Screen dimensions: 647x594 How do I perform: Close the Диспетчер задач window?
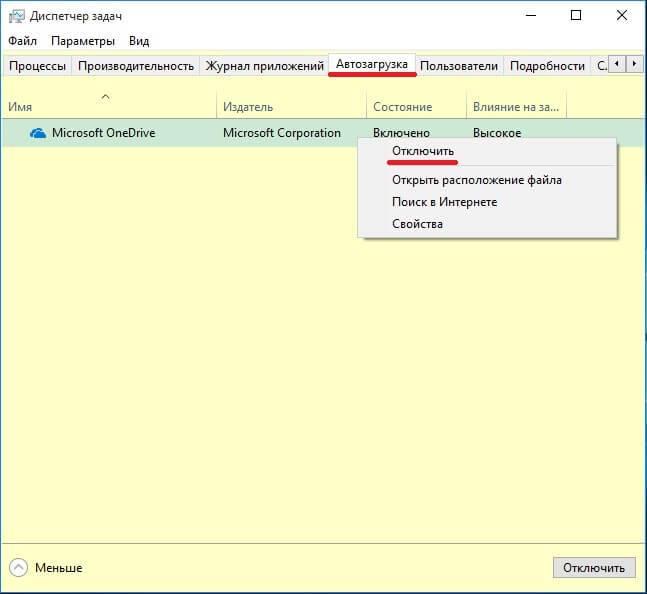point(622,16)
